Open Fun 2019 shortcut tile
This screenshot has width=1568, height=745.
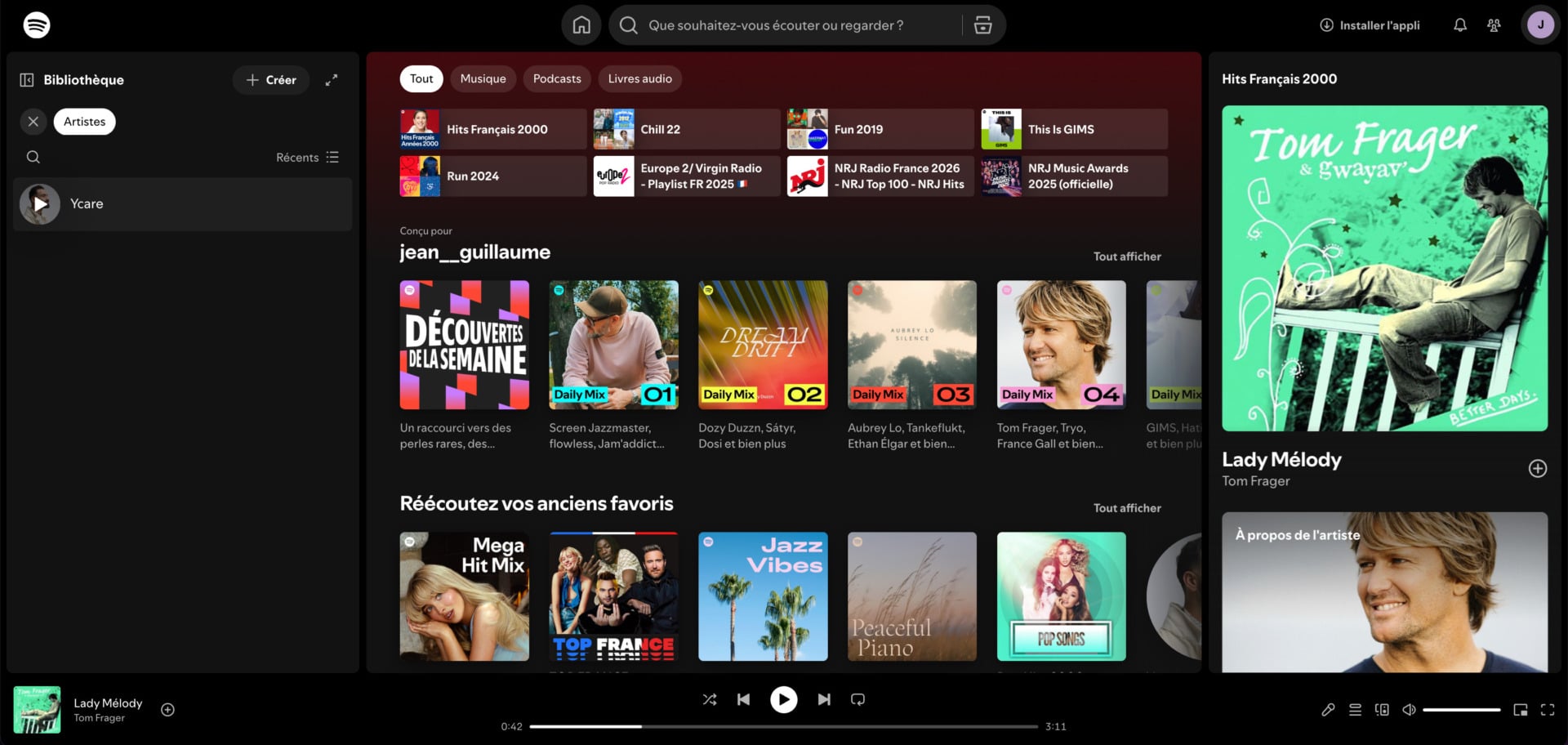[880, 129]
